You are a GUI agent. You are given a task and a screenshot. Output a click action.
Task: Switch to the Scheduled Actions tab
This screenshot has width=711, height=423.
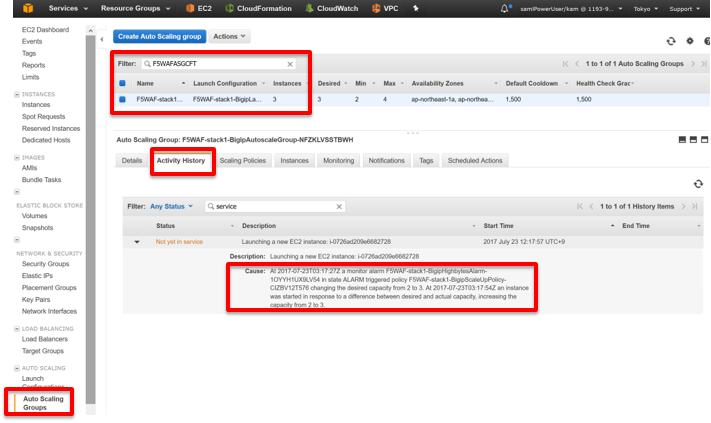[475, 160]
